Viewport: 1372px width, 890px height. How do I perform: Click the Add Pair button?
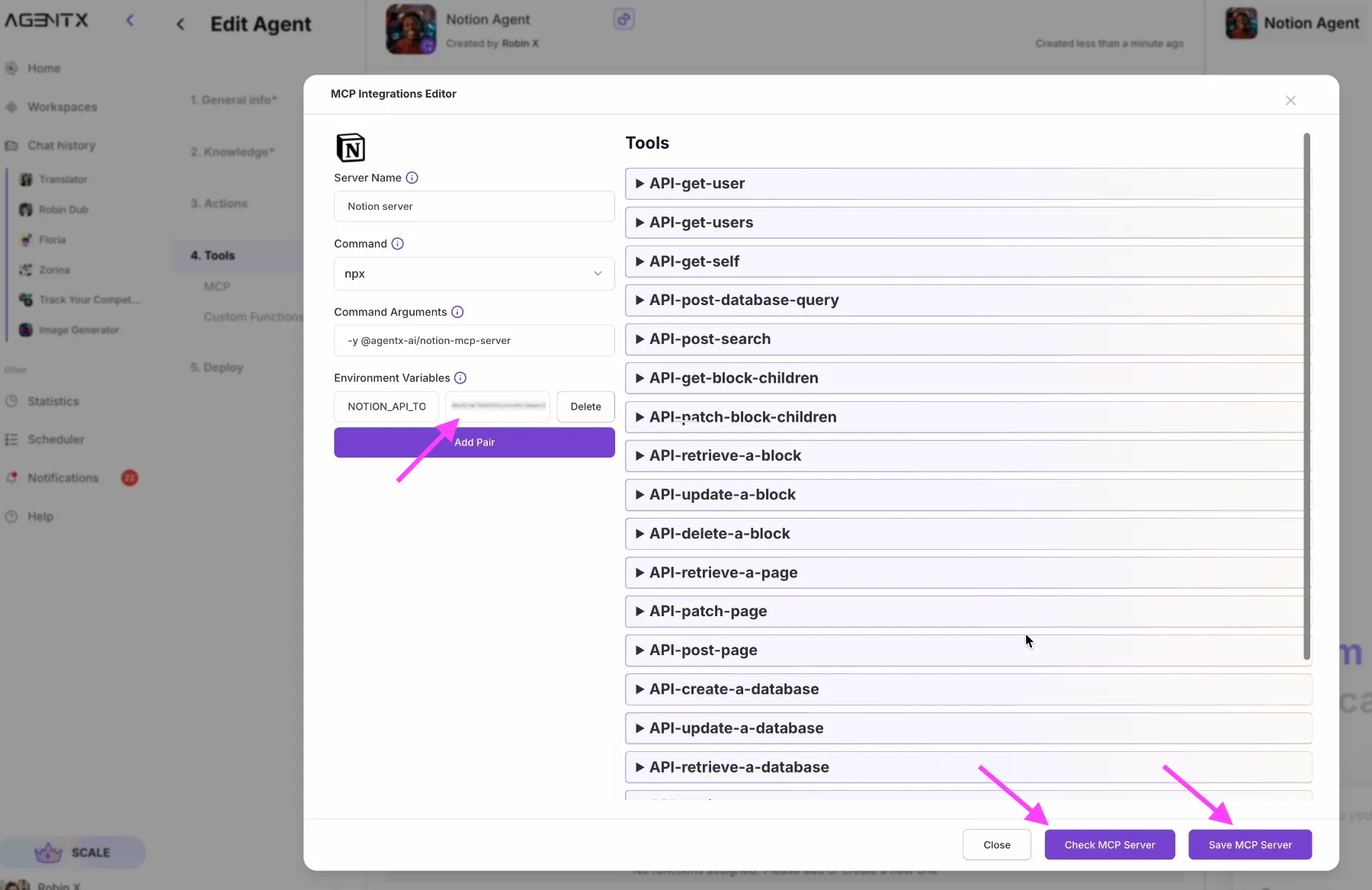coord(474,442)
